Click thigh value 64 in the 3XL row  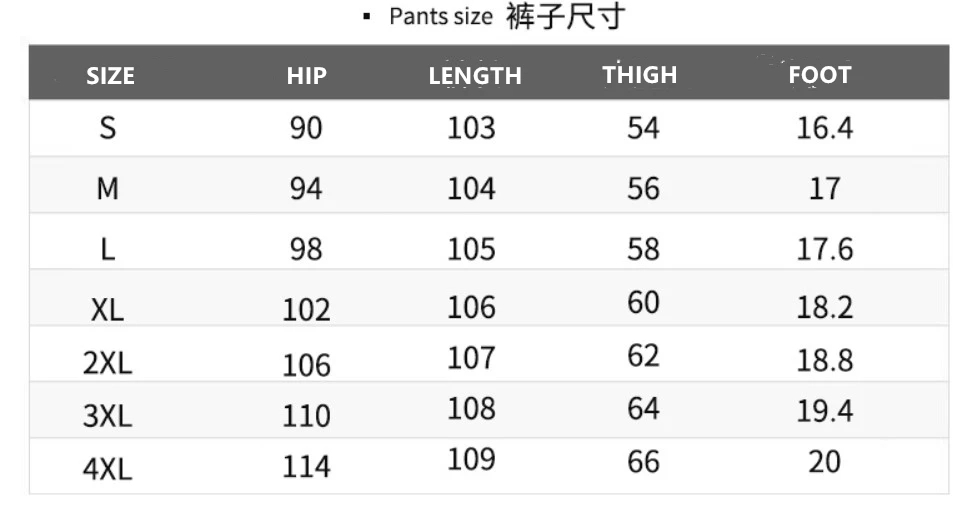(643, 409)
